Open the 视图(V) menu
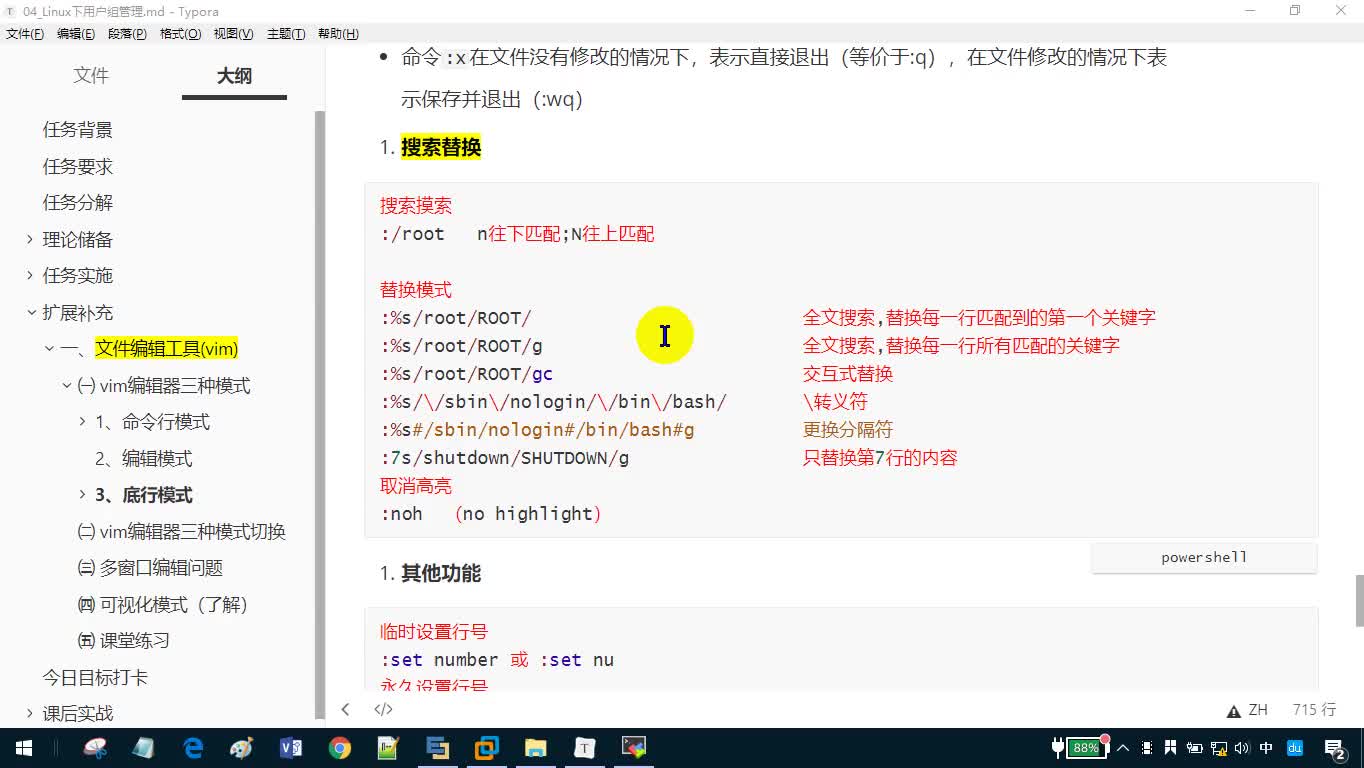The height and width of the screenshot is (768, 1364). (x=233, y=34)
